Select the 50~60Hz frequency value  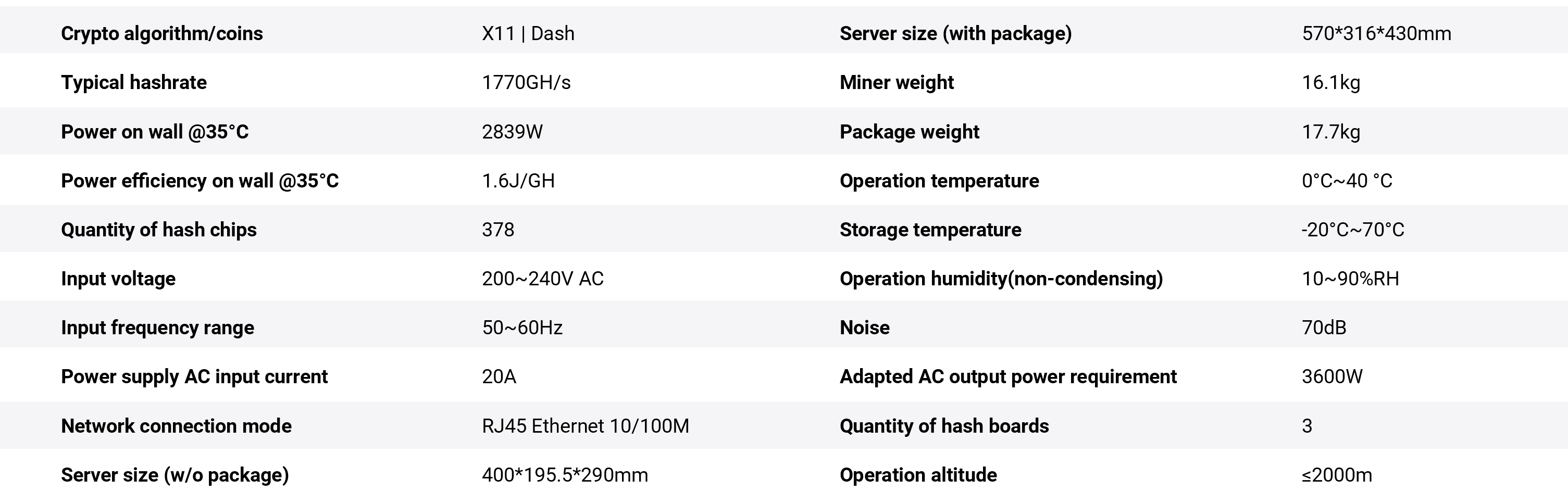click(x=521, y=327)
